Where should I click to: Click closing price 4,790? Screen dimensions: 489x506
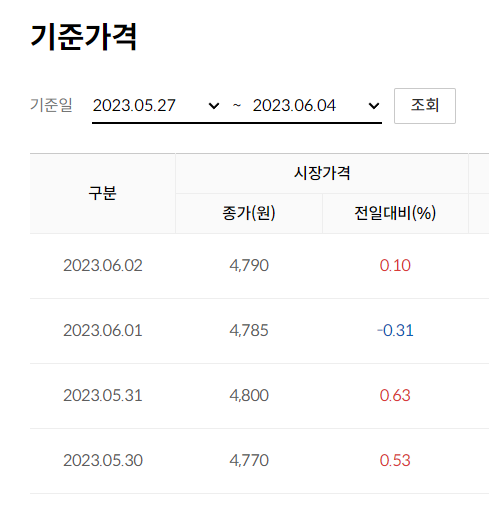(x=249, y=266)
